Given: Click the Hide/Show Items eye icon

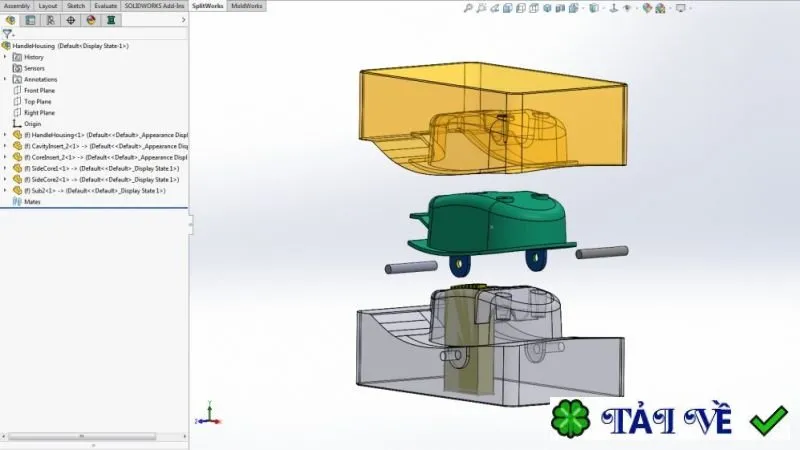Looking at the screenshot, I should click(x=627, y=8).
